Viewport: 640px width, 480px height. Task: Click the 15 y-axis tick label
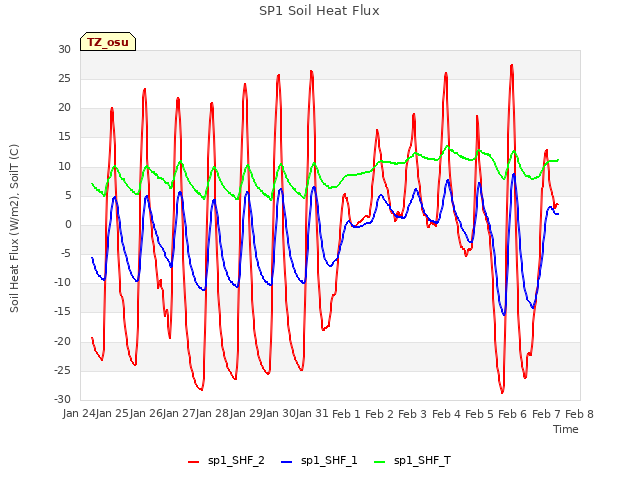[64, 137]
